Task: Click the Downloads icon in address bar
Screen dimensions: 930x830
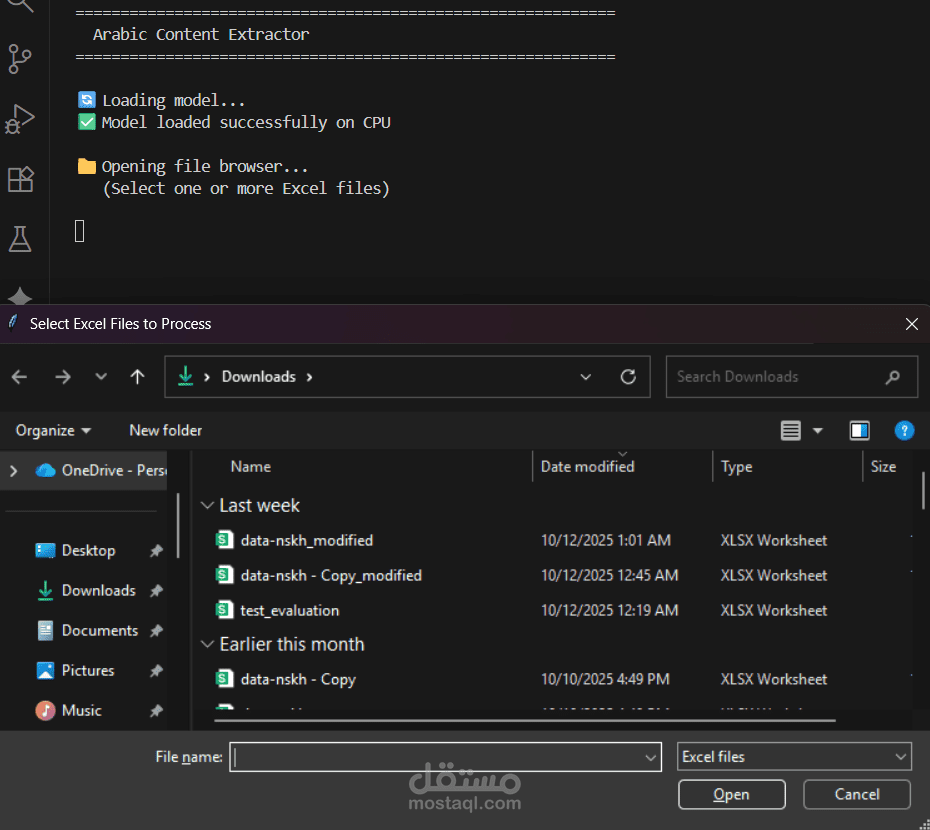Action: pos(186,376)
